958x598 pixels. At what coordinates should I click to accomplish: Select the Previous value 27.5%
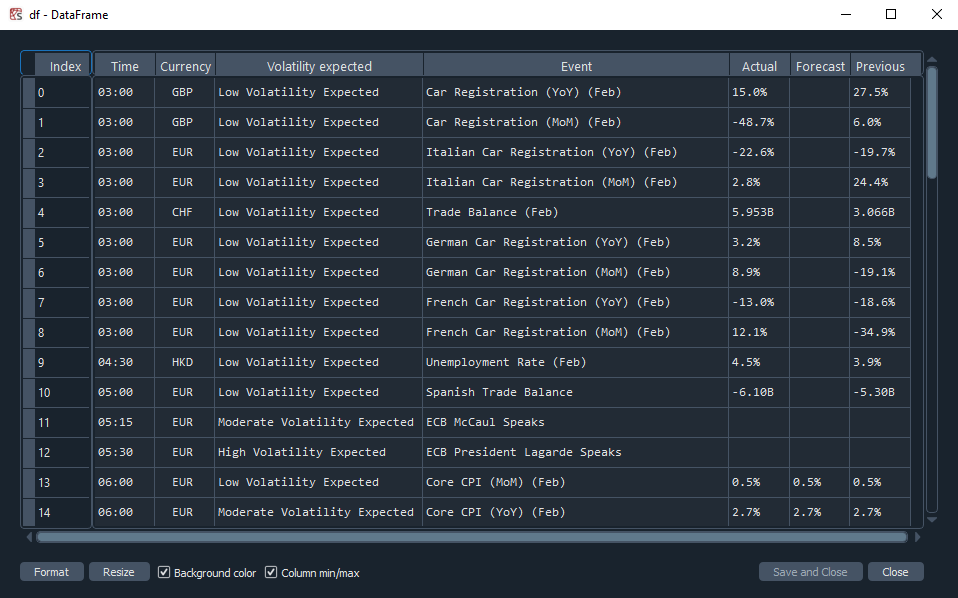[x=880, y=92]
